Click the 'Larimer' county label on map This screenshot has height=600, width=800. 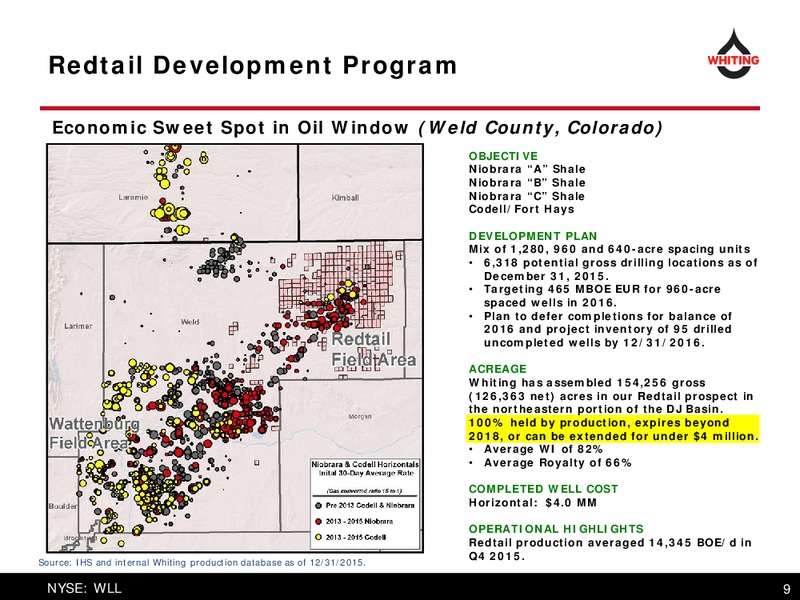tap(79, 326)
